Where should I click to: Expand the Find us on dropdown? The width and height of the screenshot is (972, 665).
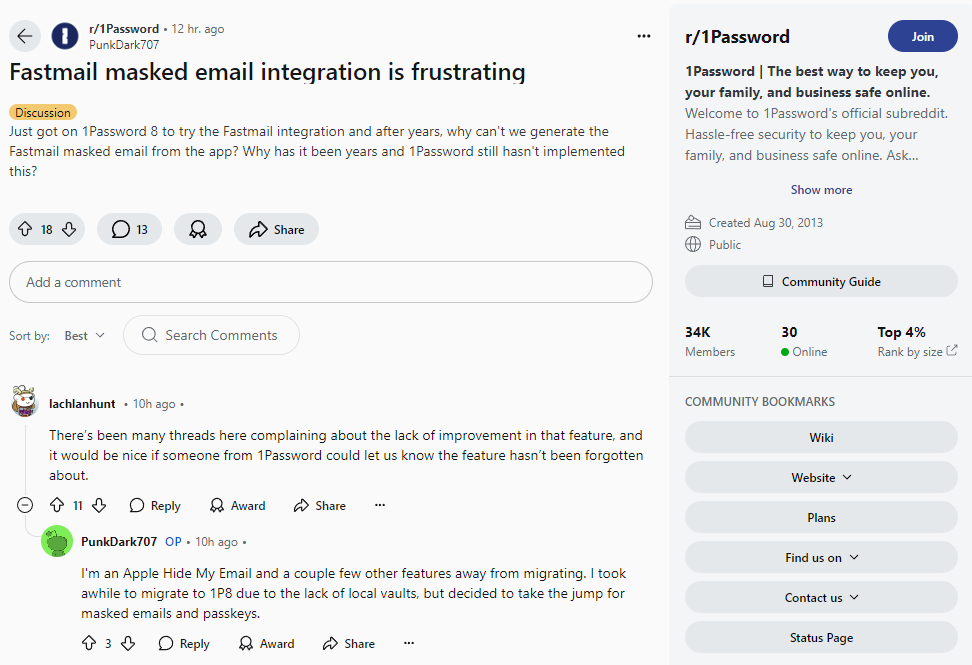tap(821, 557)
